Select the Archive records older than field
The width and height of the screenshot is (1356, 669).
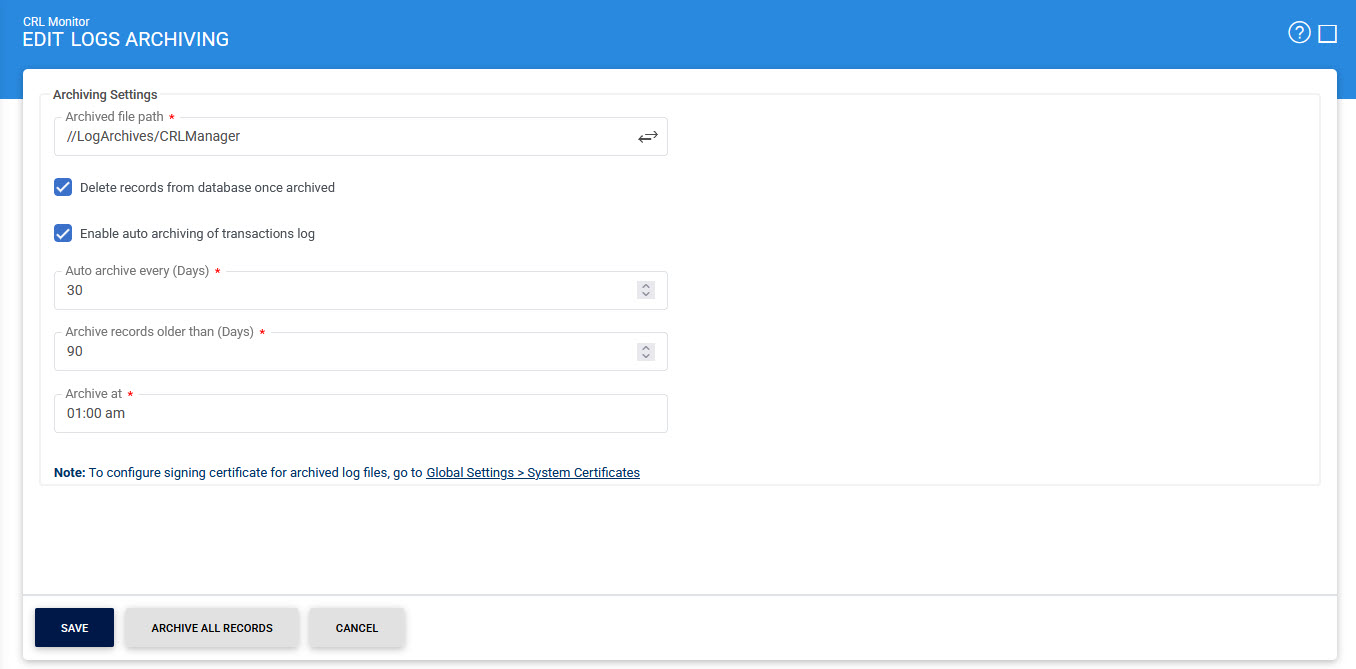tap(340, 352)
